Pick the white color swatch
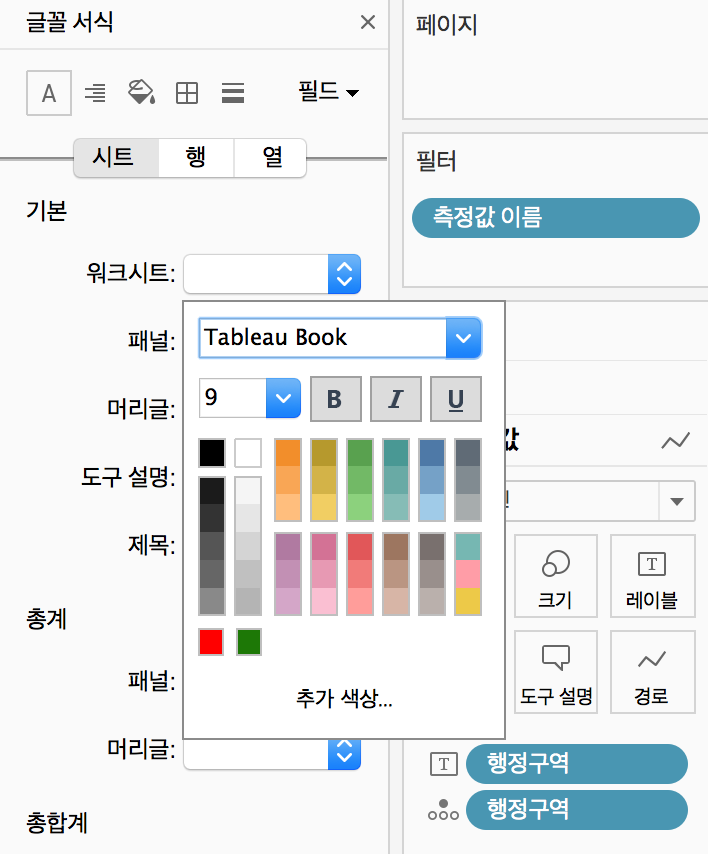This screenshot has height=854, width=708. tap(248, 453)
